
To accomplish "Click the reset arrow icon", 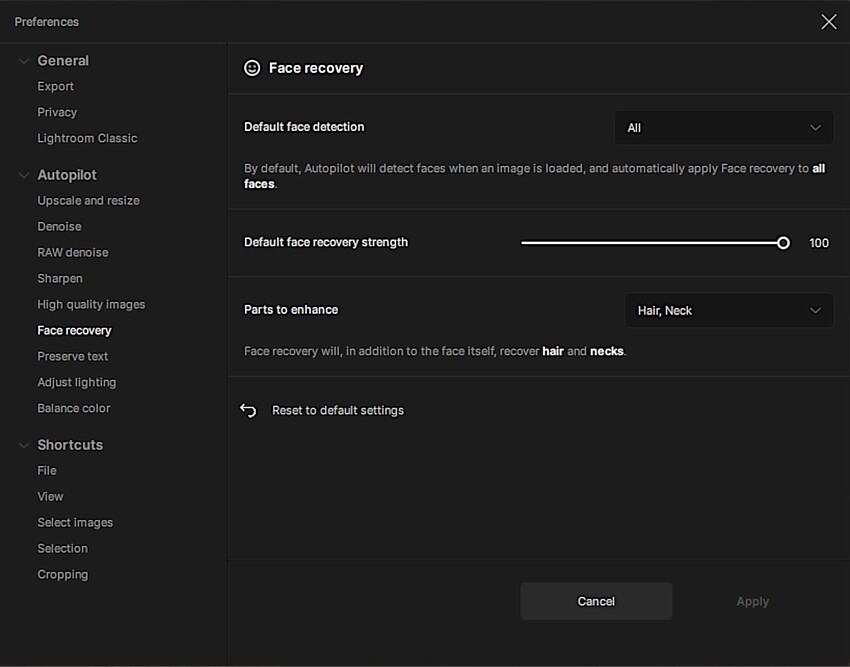I will coord(249,410).
